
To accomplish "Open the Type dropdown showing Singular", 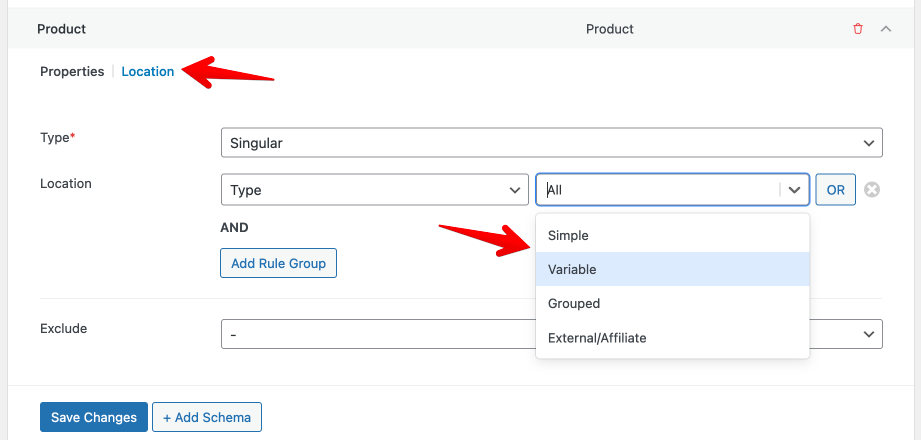I will coord(552,143).
